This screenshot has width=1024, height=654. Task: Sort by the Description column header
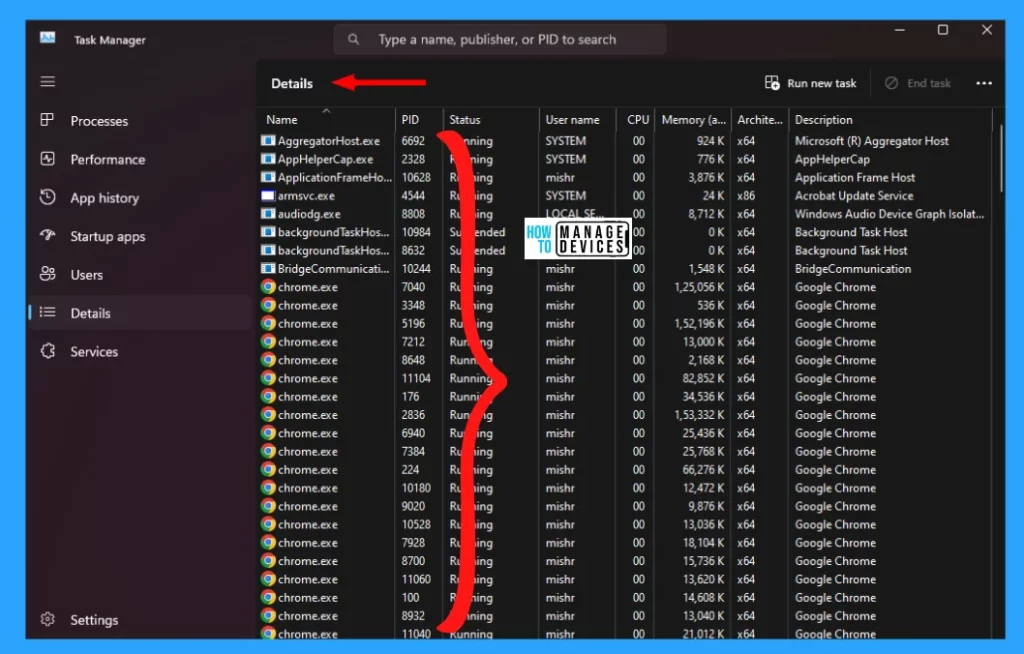[890, 120]
